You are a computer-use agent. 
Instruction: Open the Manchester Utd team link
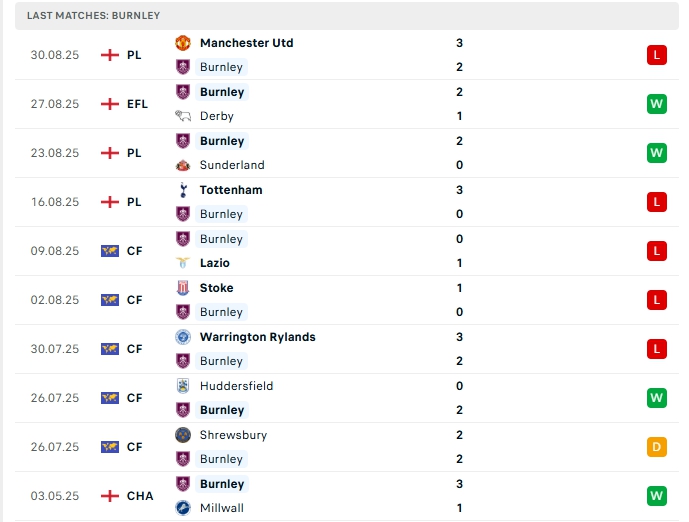[x=246, y=43]
